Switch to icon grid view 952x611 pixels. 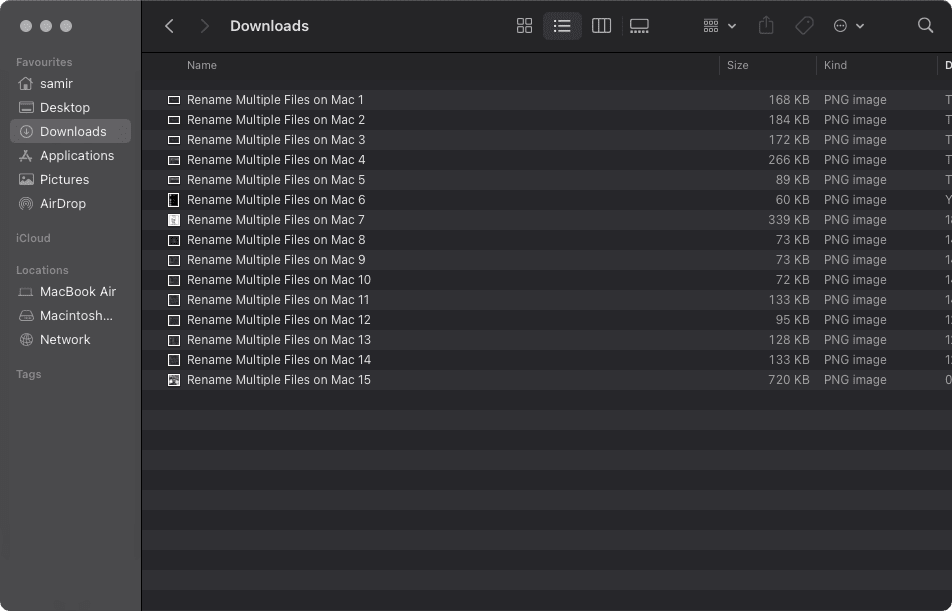pos(524,26)
